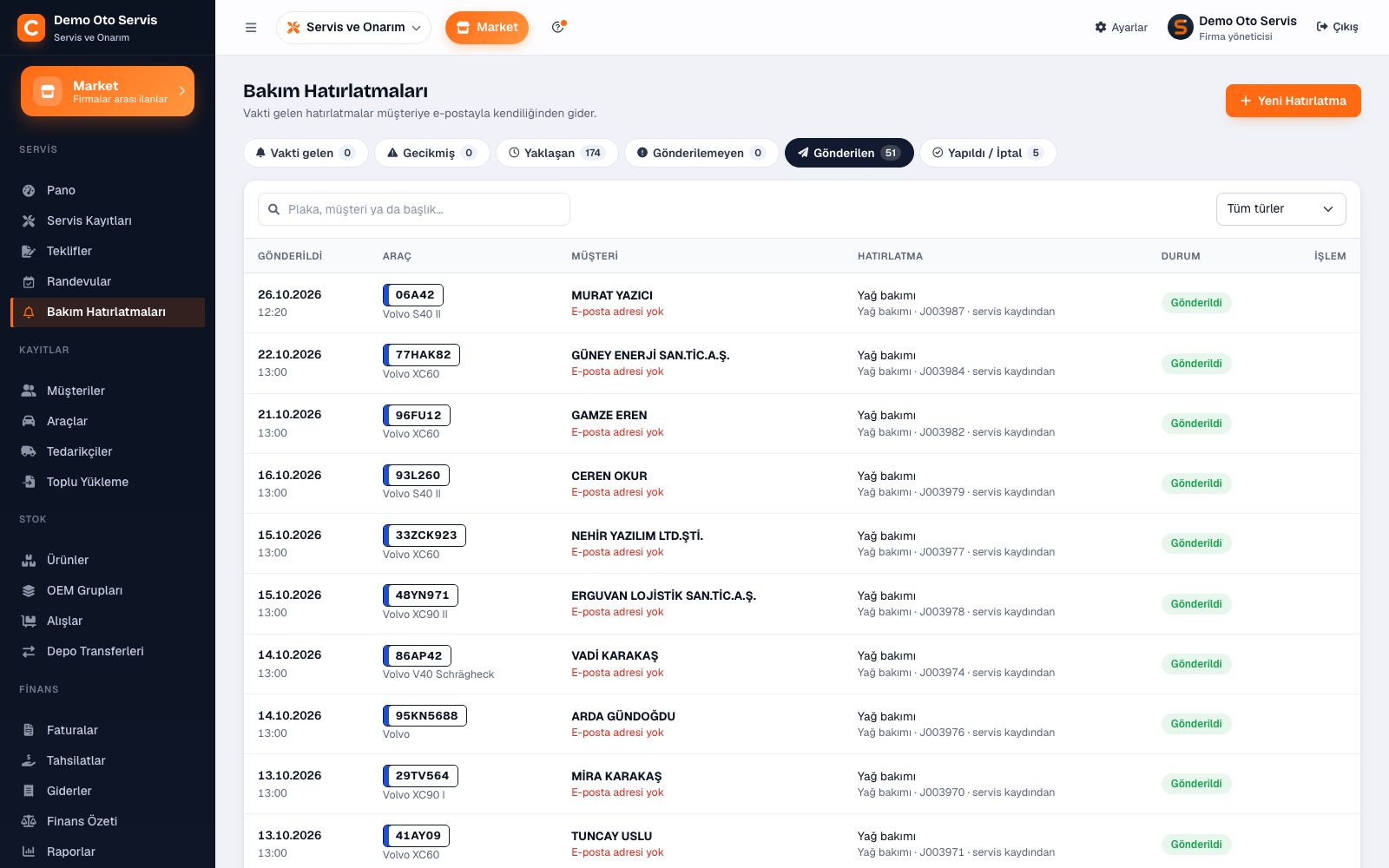The image size is (1389, 868).
Task: Click the Market button in top bar
Action: pyautogui.click(x=487, y=28)
